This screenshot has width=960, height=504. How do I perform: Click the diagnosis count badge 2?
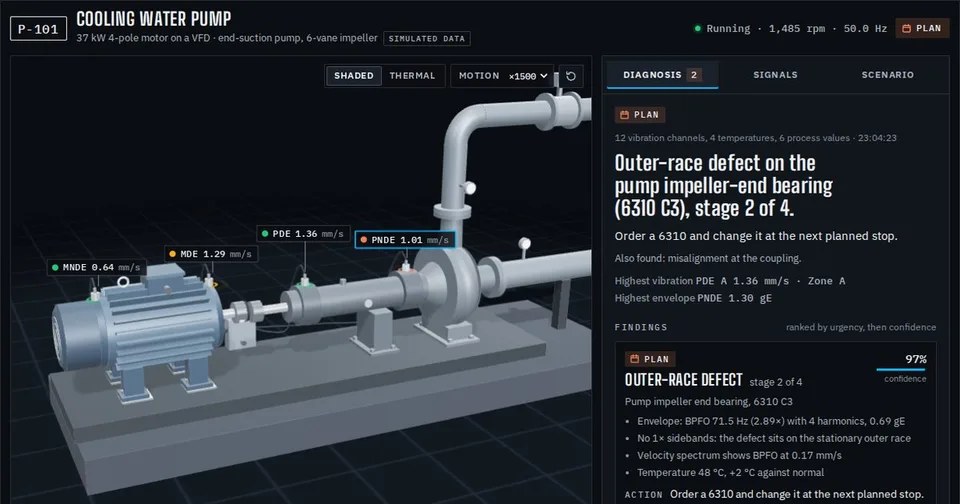694,75
